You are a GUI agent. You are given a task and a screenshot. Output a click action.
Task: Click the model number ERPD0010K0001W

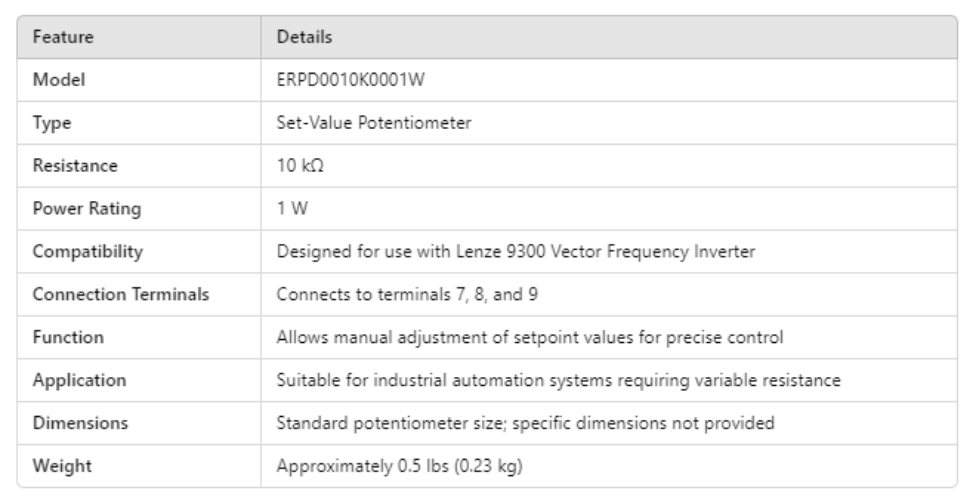click(350, 81)
